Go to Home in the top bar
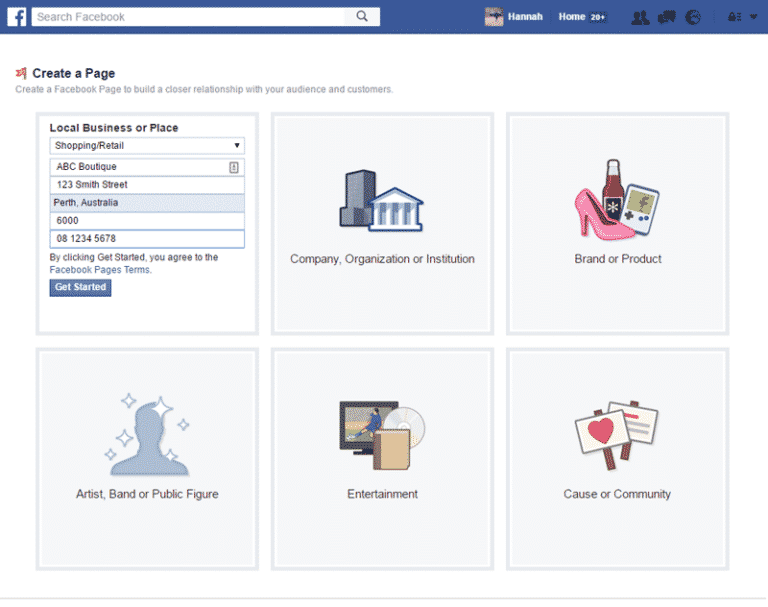 (572, 17)
